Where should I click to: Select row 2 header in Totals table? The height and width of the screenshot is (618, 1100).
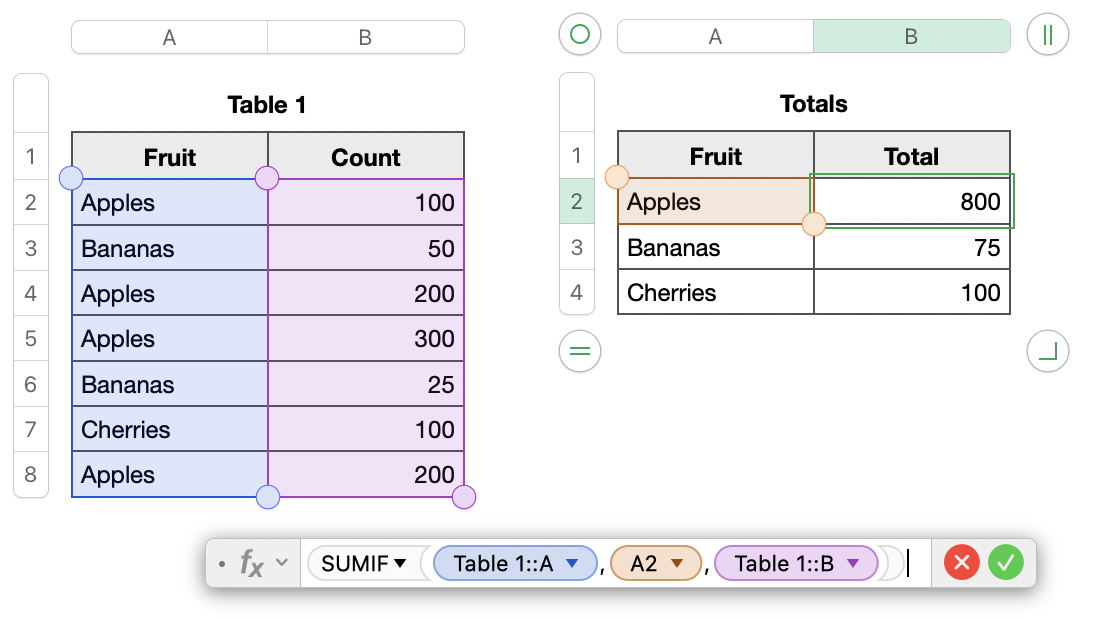pos(576,202)
